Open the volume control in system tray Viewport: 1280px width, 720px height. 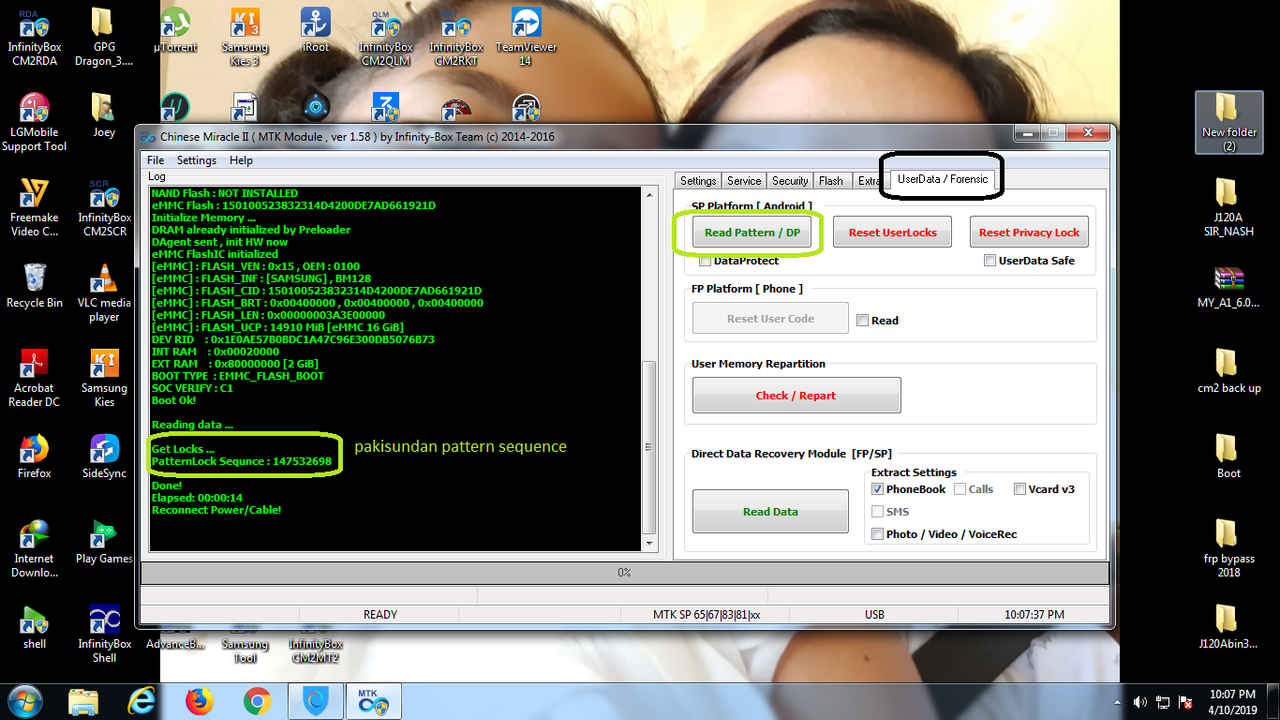pyautogui.click(x=1141, y=702)
